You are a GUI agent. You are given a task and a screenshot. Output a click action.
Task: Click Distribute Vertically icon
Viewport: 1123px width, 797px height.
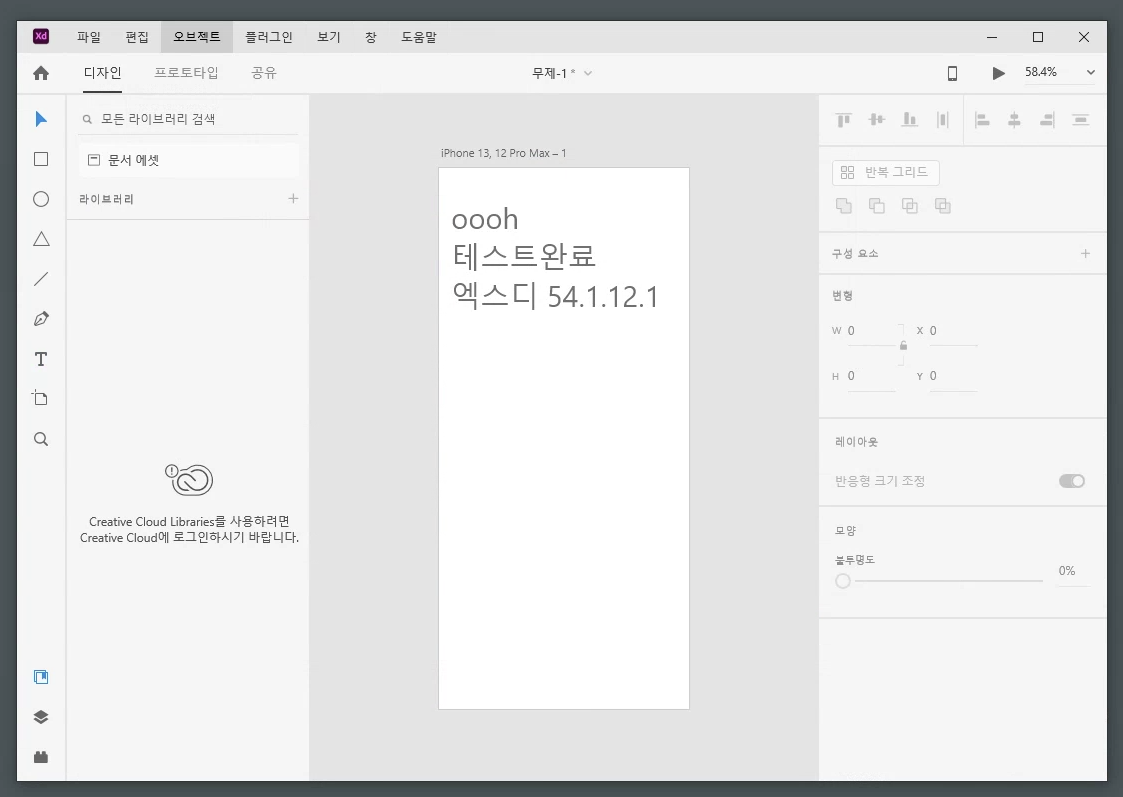[1080, 120]
